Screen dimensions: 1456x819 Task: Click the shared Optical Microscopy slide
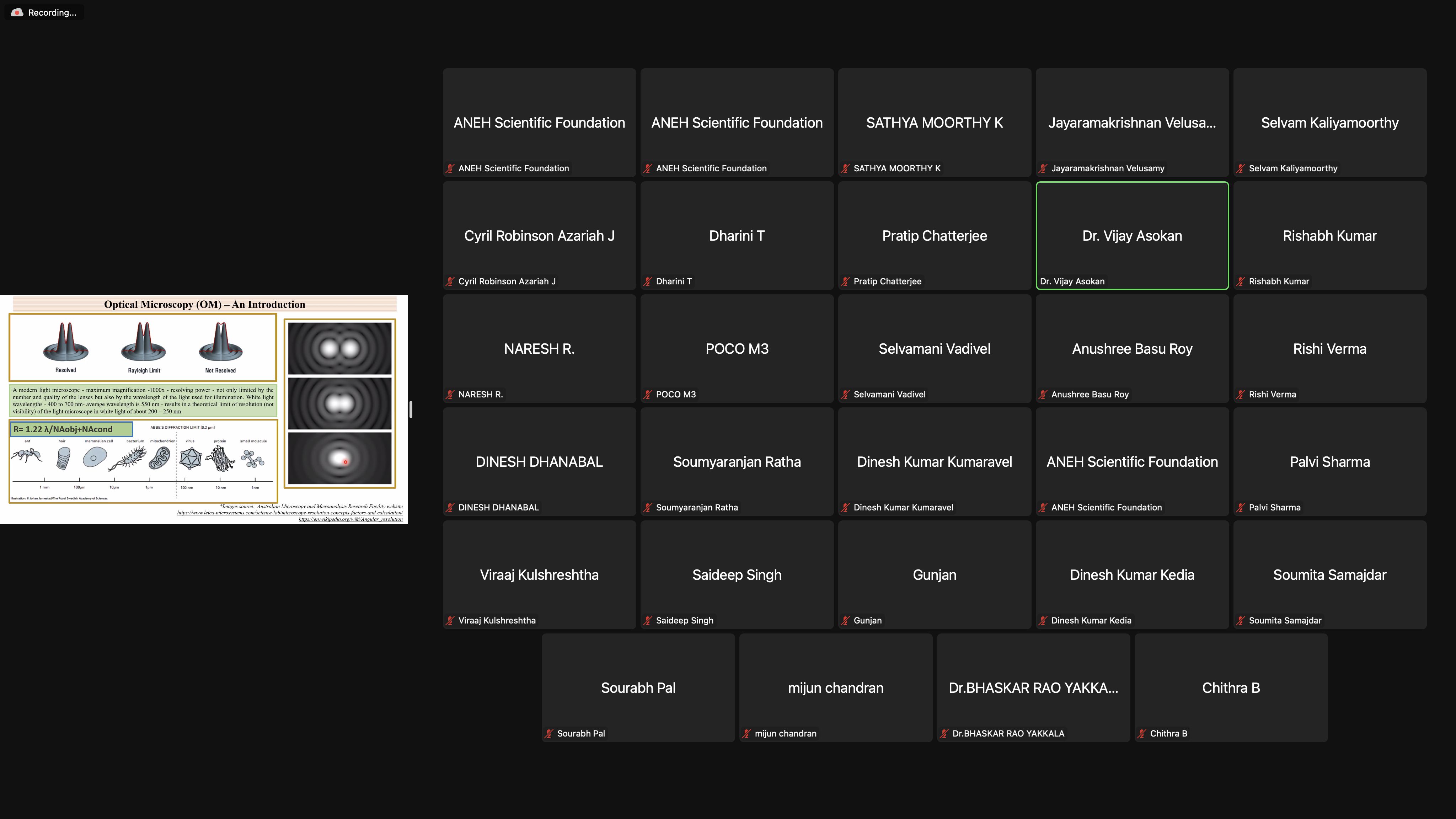(203, 409)
